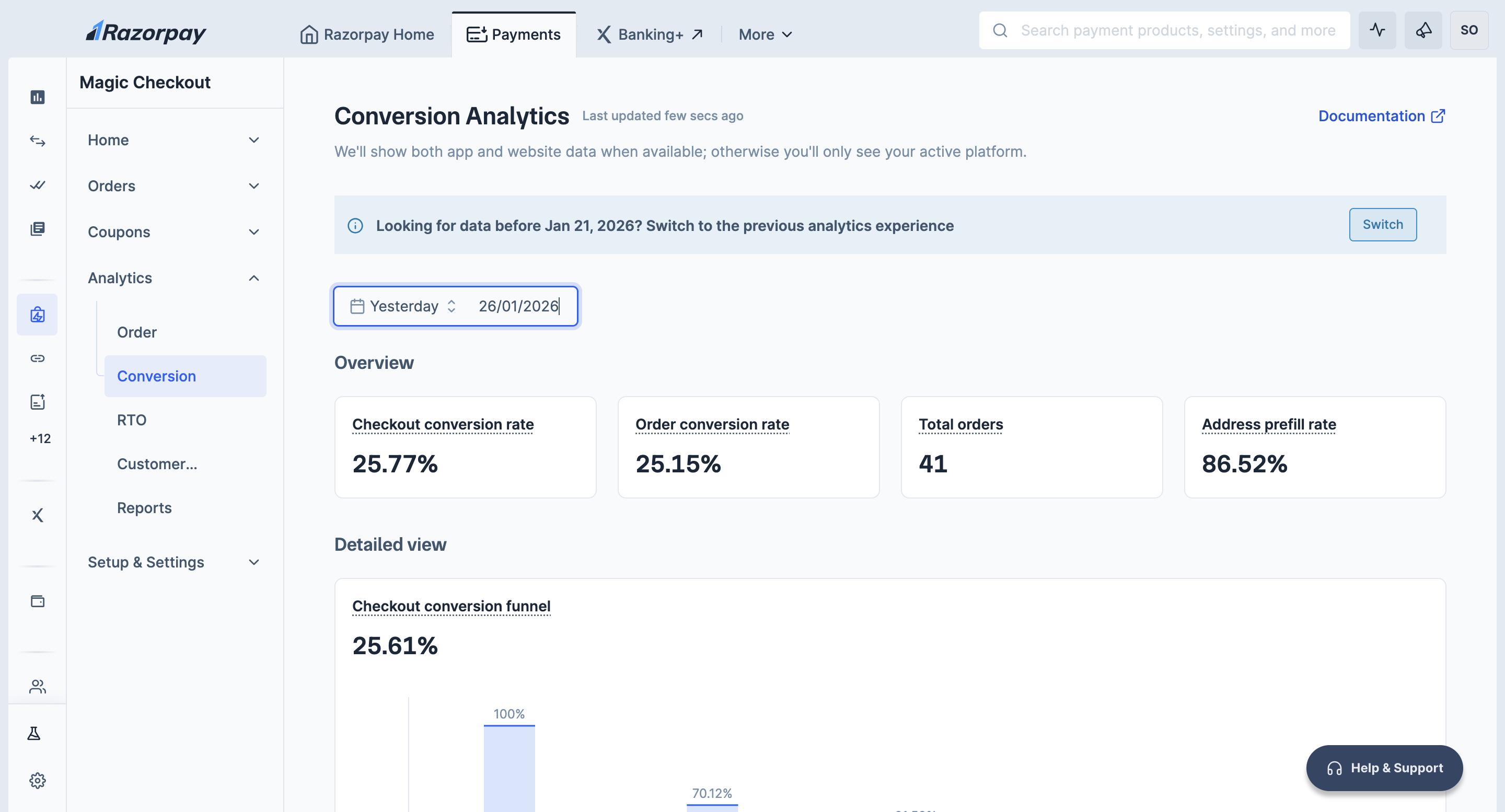Open the customers people icon in sidebar

click(x=38, y=687)
